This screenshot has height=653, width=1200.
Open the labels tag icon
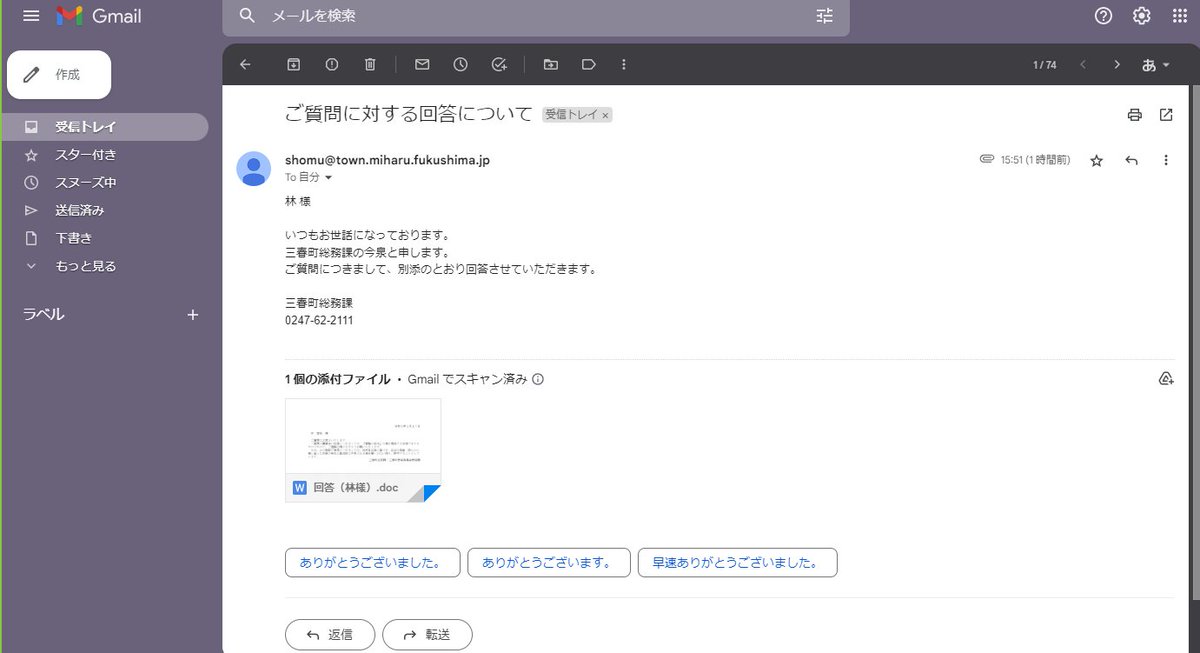[589, 64]
